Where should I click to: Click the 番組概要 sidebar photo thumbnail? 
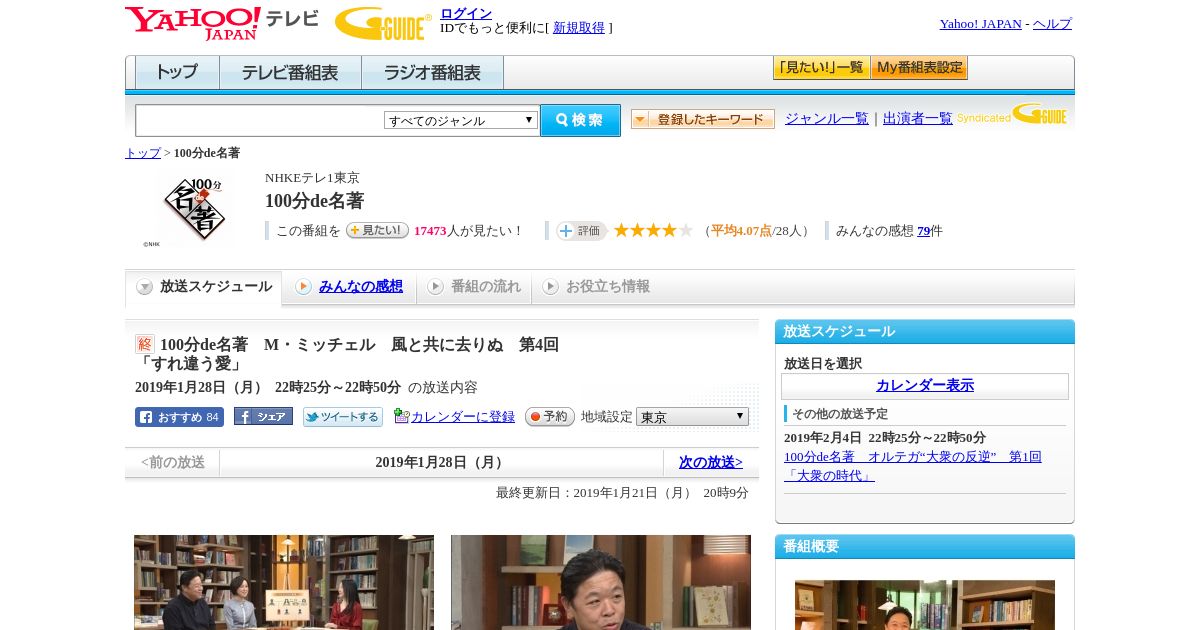coord(925,605)
